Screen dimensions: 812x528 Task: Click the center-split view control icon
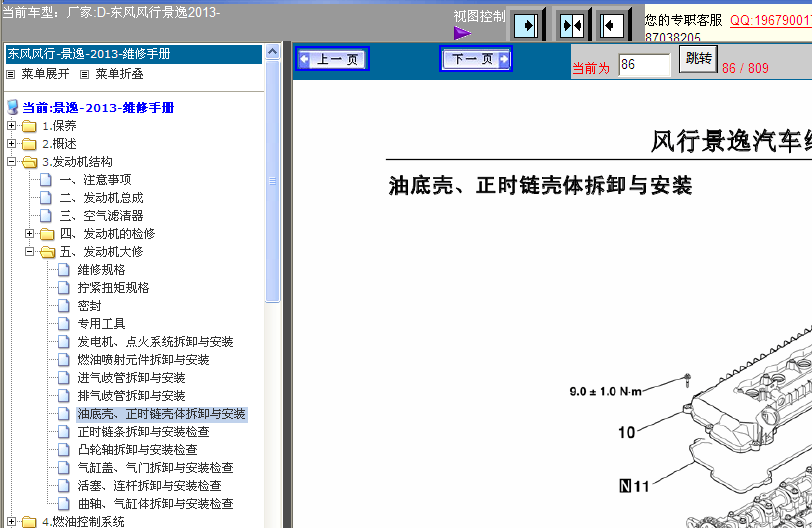(x=571, y=25)
